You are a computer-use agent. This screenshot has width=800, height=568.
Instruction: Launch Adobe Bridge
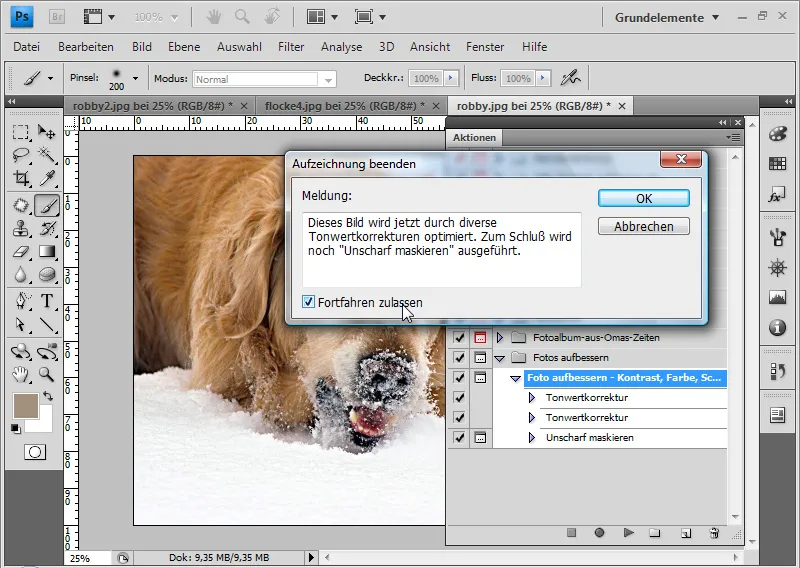tap(57, 17)
